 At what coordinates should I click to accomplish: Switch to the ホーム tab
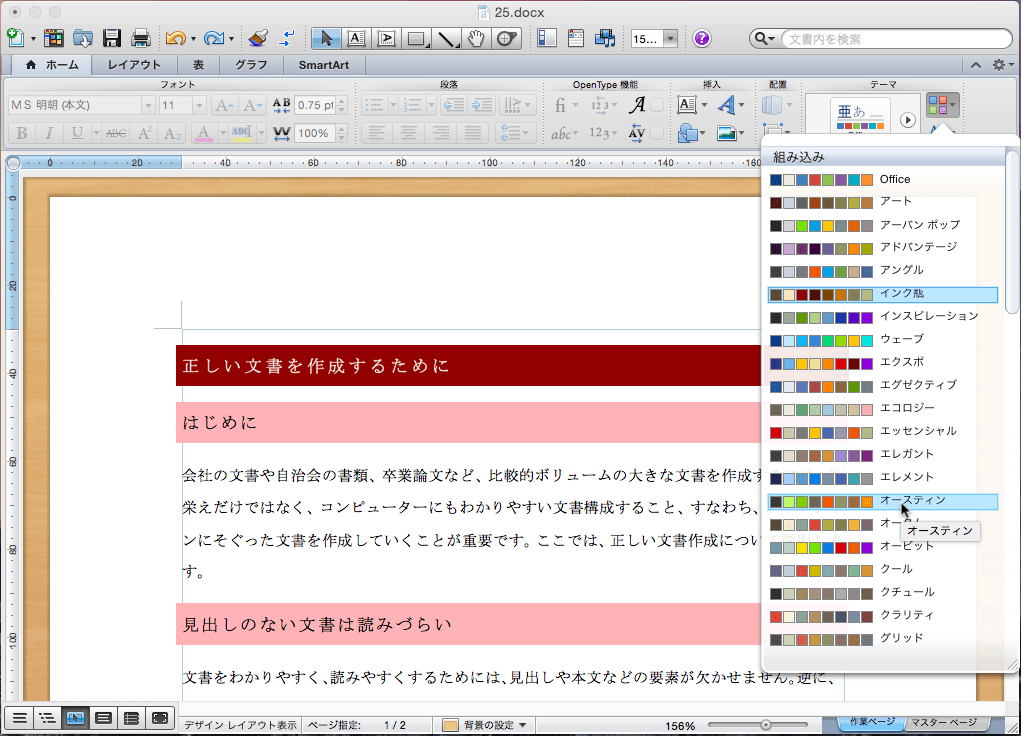pyautogui.click(x=51, y=65)
